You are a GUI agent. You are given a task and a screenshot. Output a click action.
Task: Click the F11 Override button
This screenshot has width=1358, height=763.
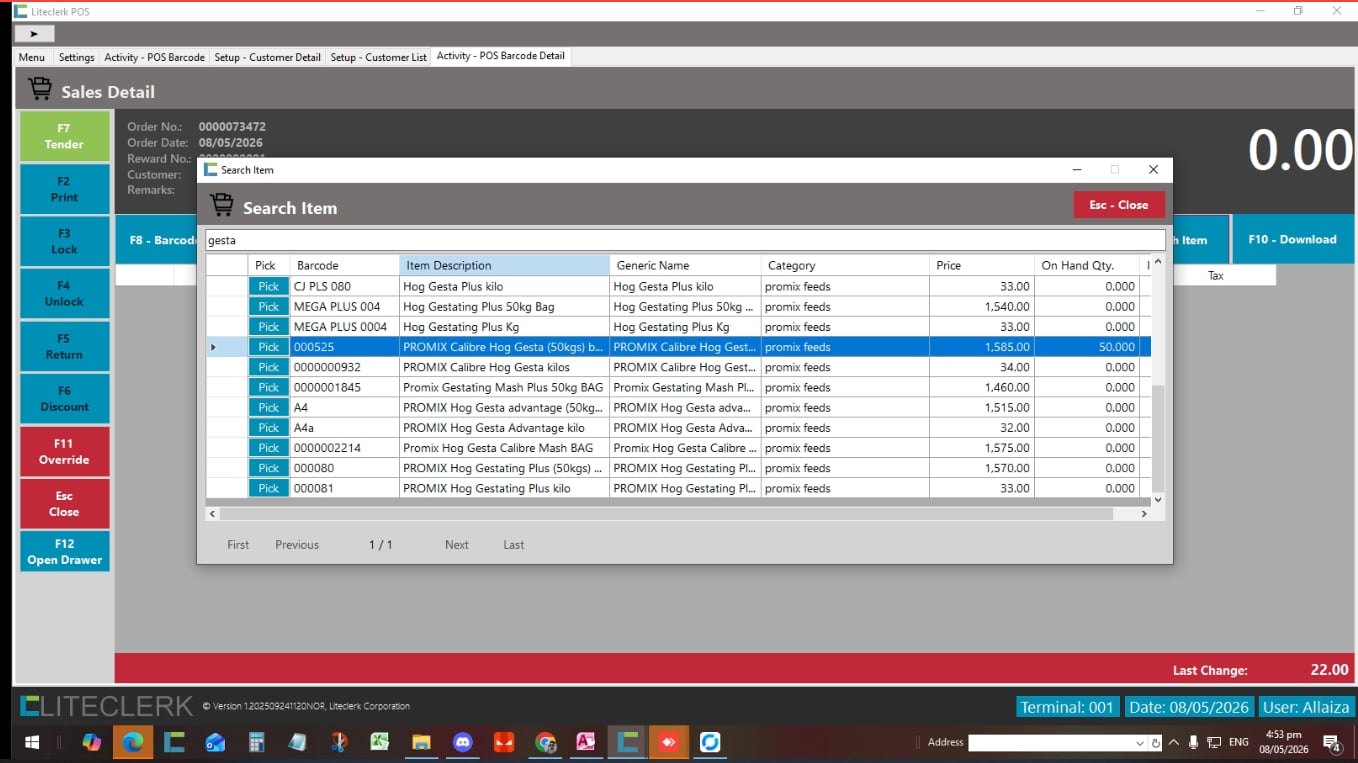[64, 451]
